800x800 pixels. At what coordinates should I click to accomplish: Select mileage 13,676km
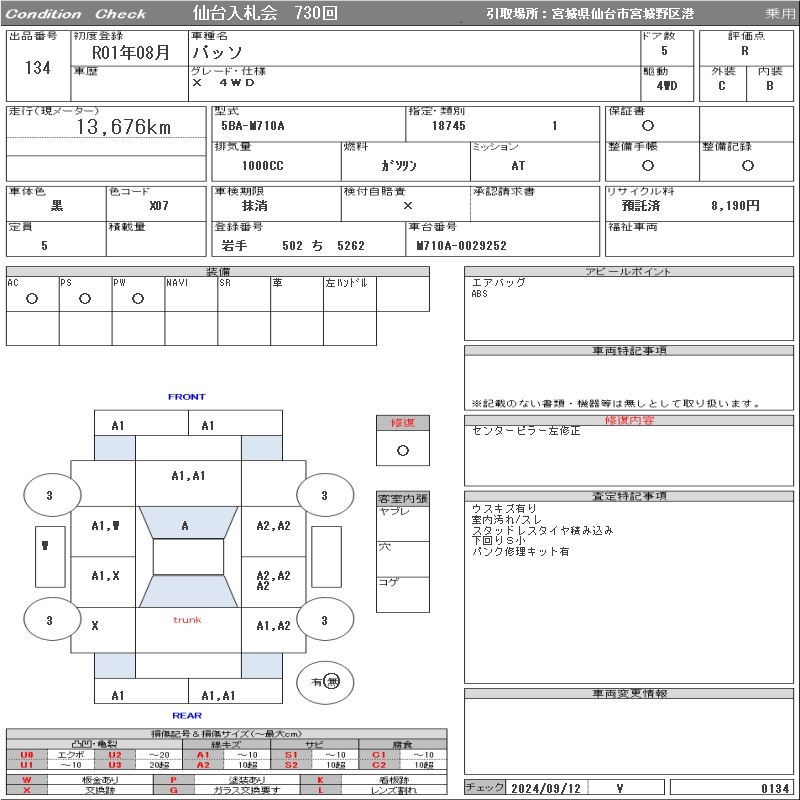coord(123,127)
